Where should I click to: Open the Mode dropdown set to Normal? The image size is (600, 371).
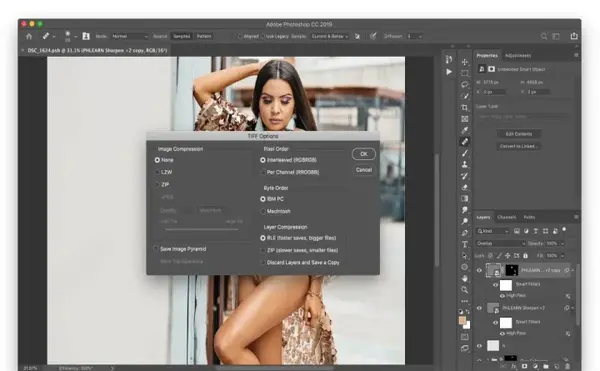130,36
